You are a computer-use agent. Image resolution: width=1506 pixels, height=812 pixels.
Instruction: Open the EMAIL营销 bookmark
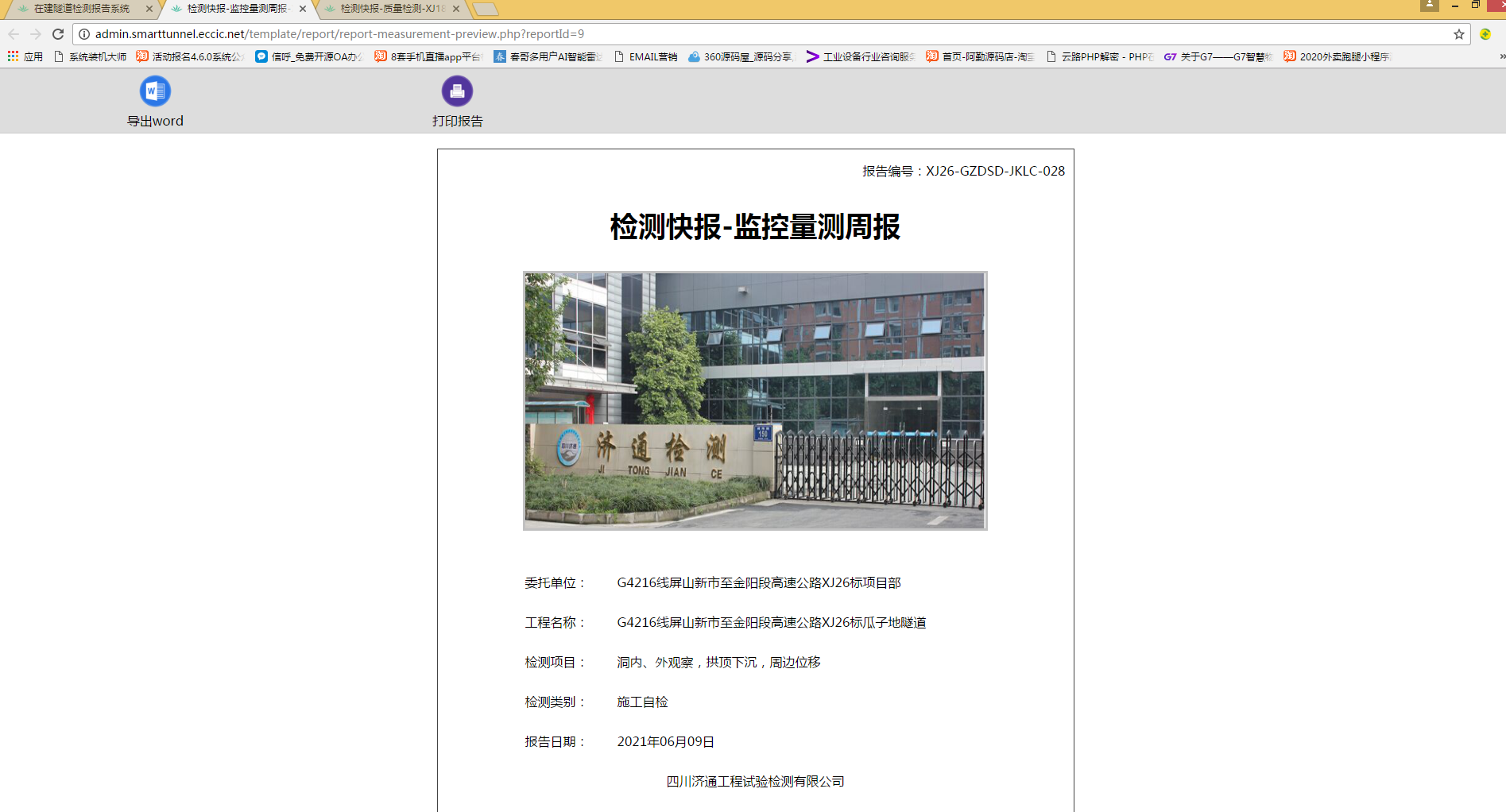[645, 56]
